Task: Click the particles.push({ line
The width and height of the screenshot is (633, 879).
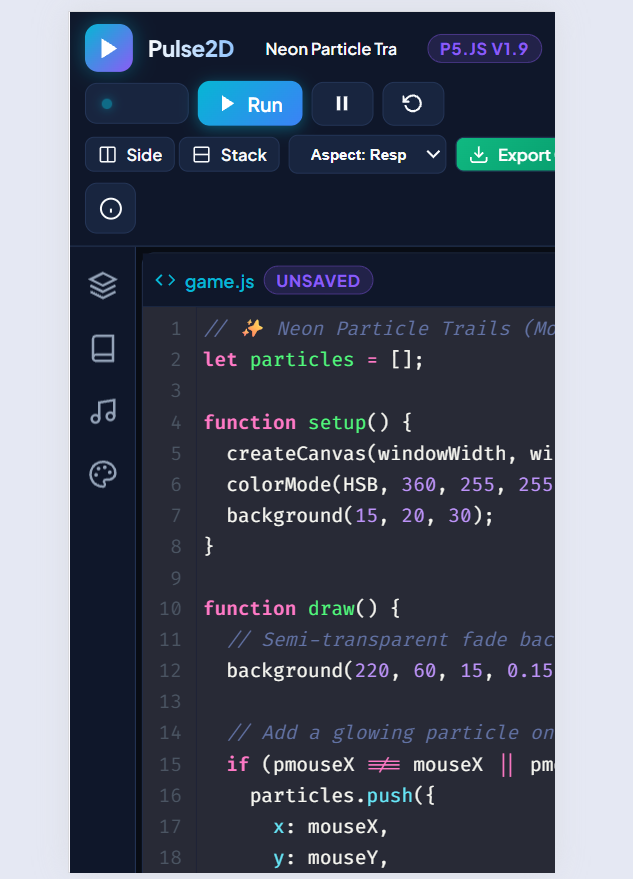Action: point(342,796)
